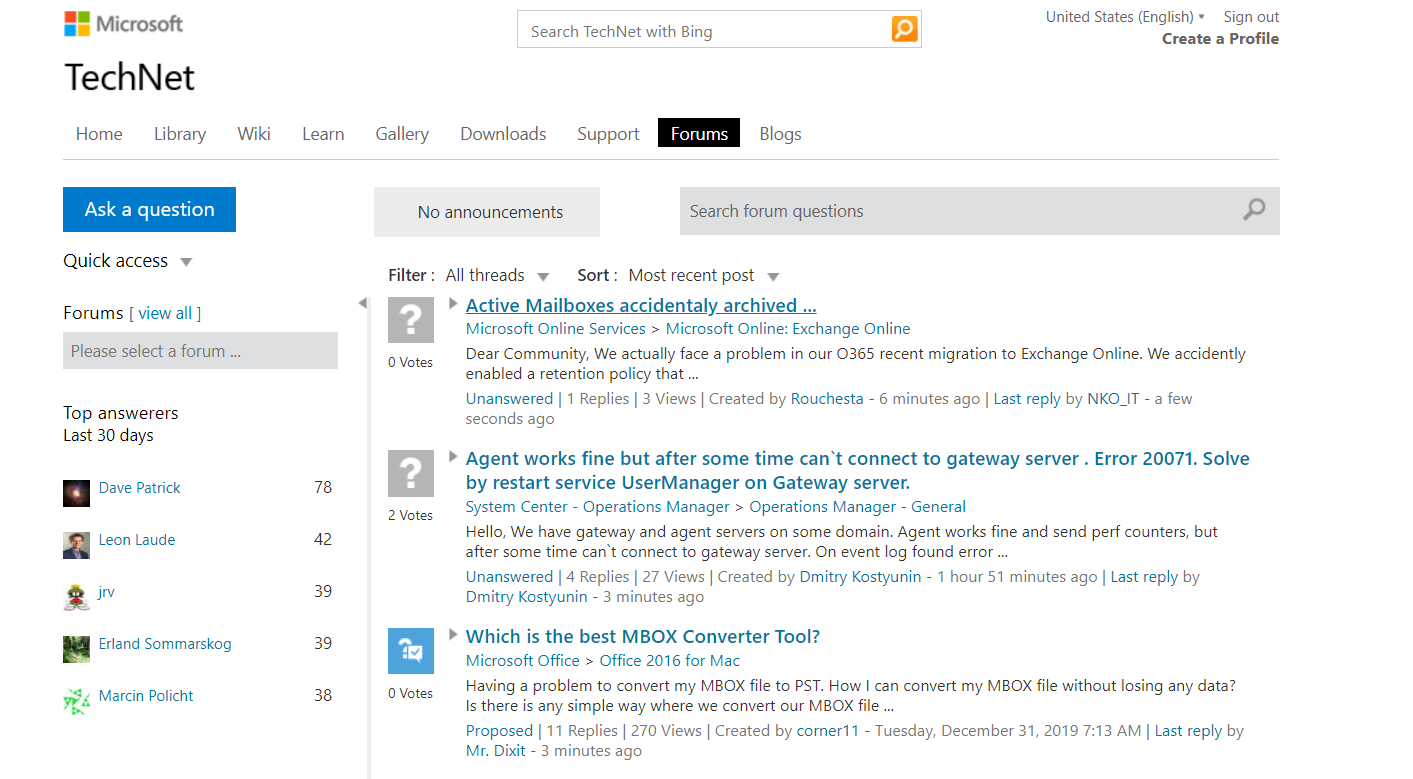Open the Active Mailboxes accidentaly archived thread
The width and height of the screenshot is (1413, 779).
point(641,305)
